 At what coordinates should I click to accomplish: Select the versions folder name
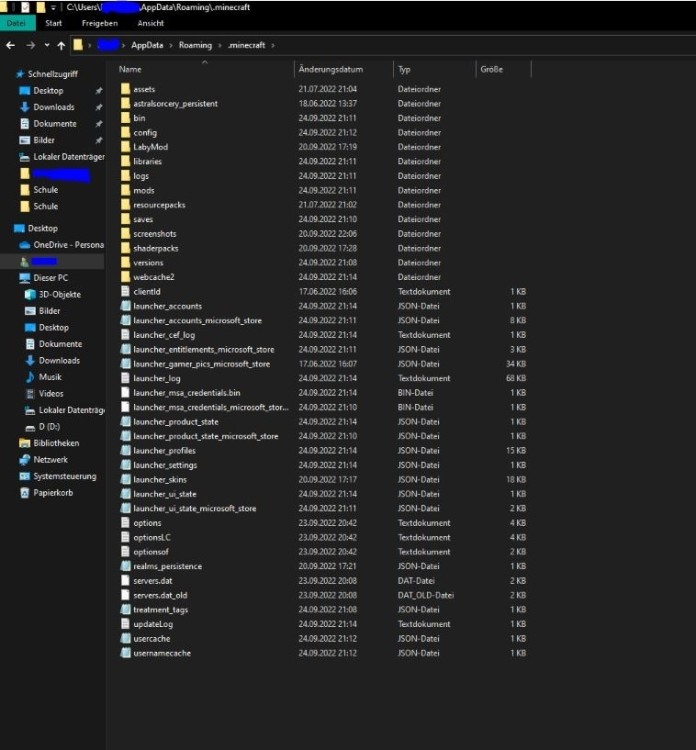coord(148,263)
